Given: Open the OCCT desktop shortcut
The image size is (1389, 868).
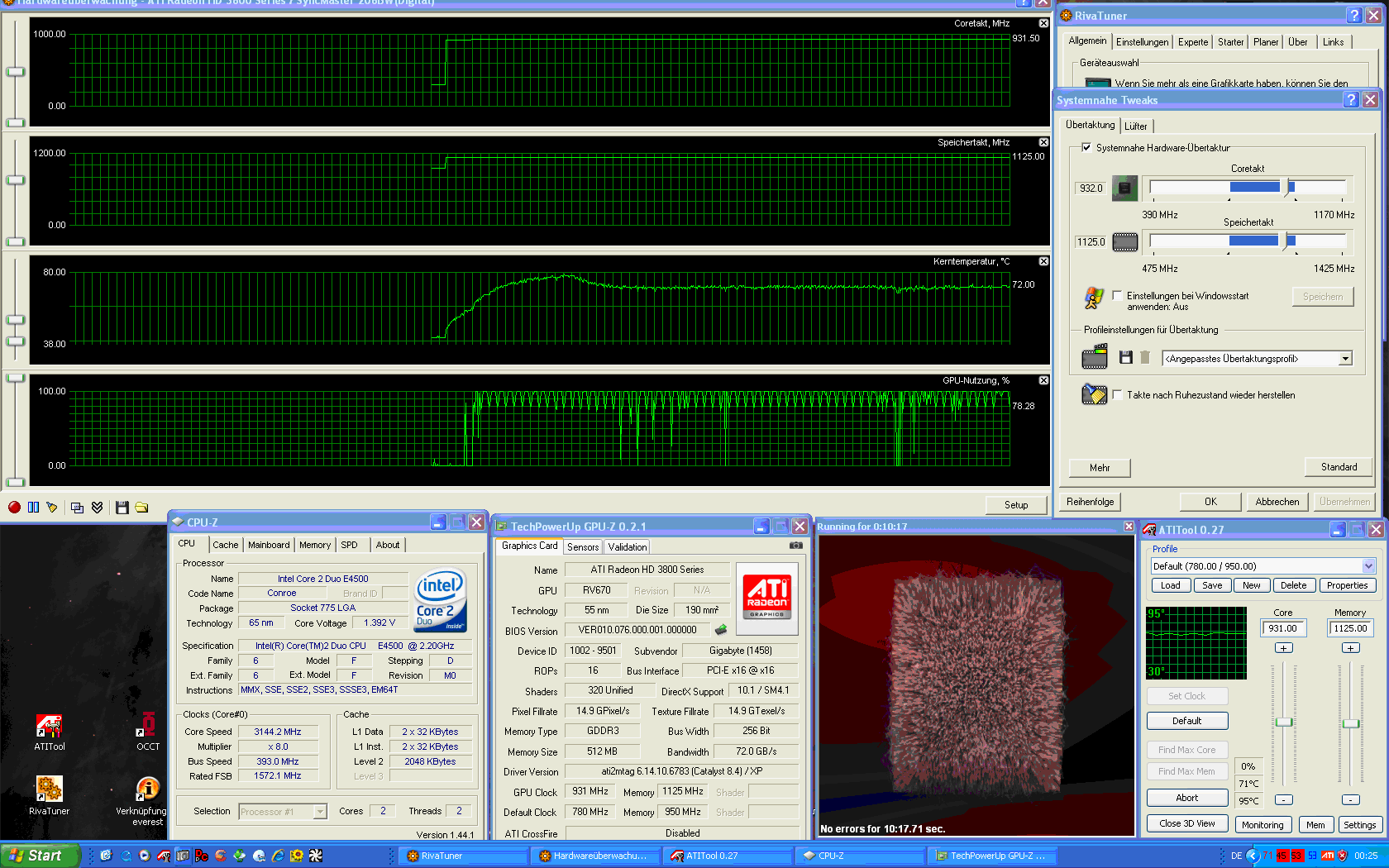Looking at the screenshot, I should click(x=148, y=732).
